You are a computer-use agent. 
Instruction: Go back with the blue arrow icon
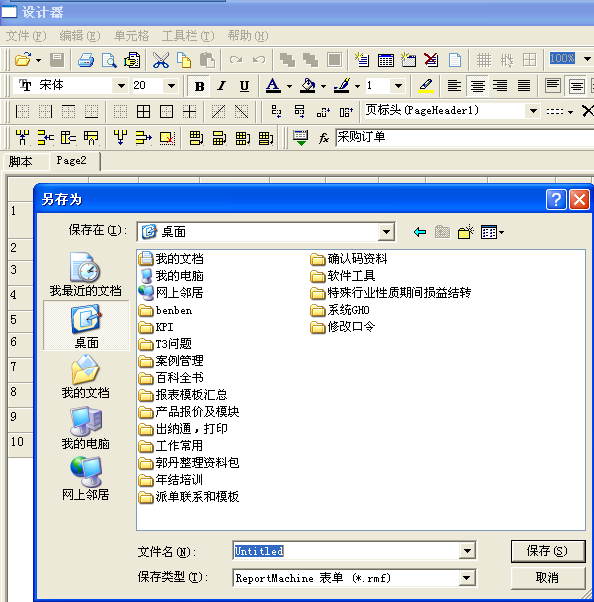coord(420,232)
